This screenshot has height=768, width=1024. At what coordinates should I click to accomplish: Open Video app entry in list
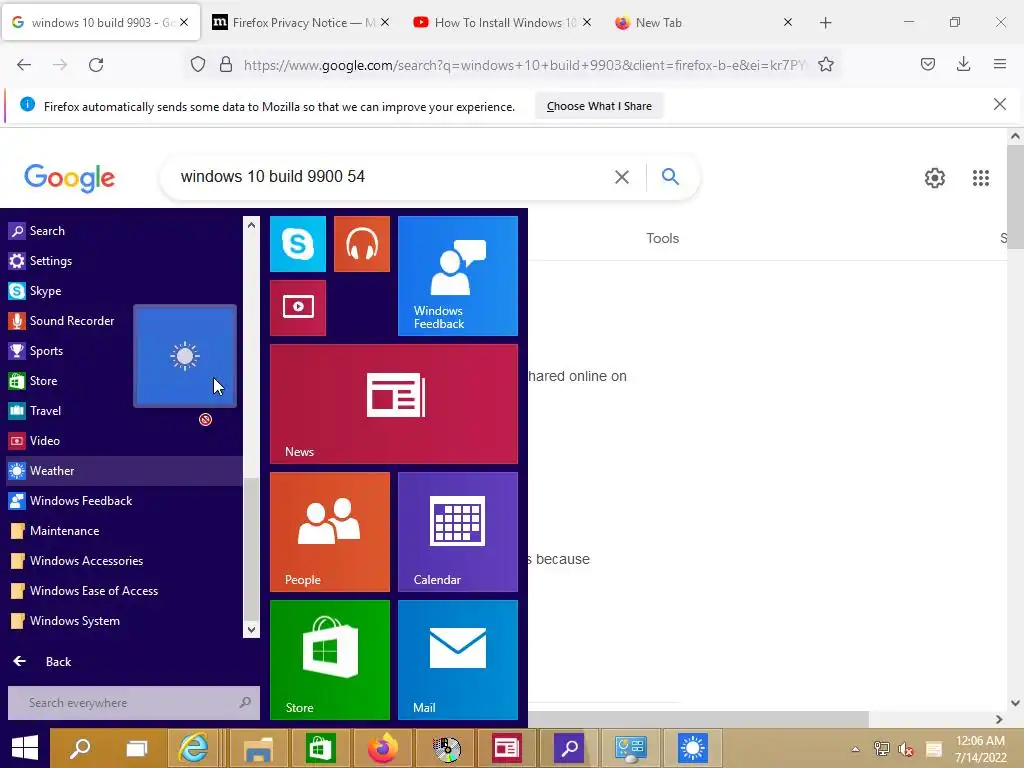point(124,441)
